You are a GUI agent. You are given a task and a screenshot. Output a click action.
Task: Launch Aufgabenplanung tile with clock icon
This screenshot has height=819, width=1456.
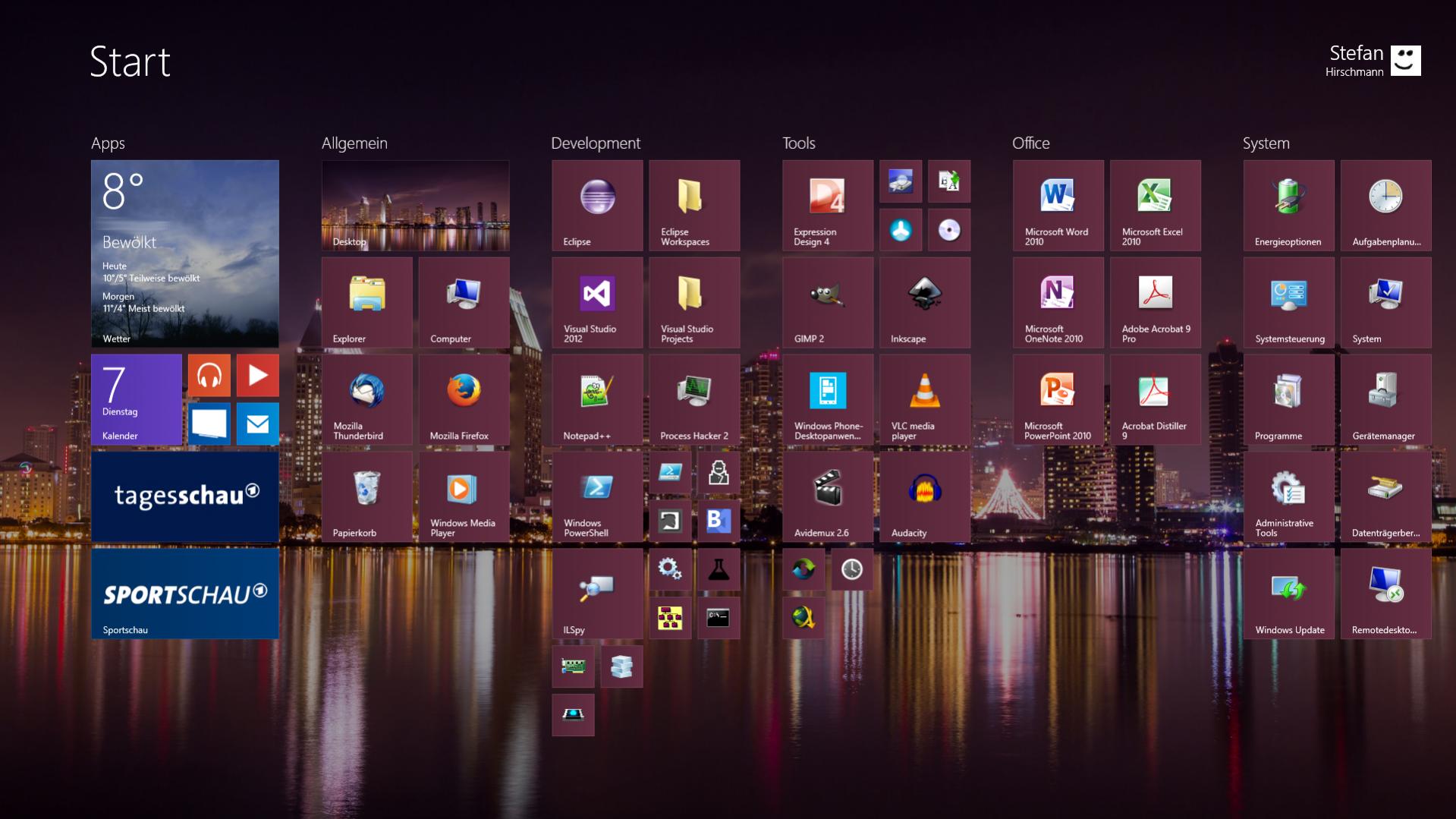pos(1386,205)
